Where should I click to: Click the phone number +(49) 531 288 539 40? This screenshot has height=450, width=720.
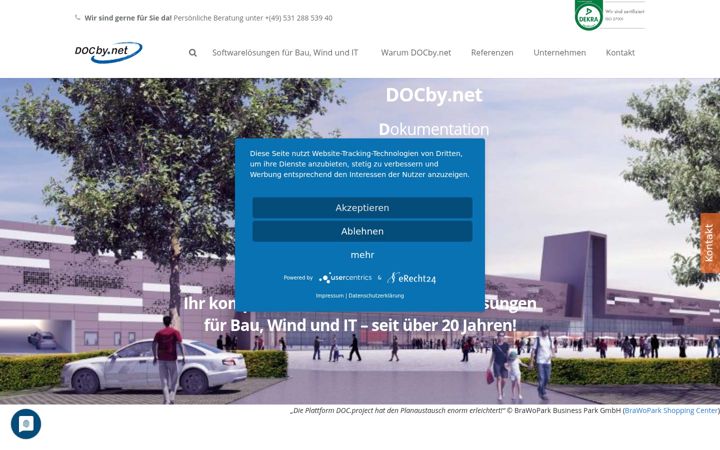coord(298,18)
